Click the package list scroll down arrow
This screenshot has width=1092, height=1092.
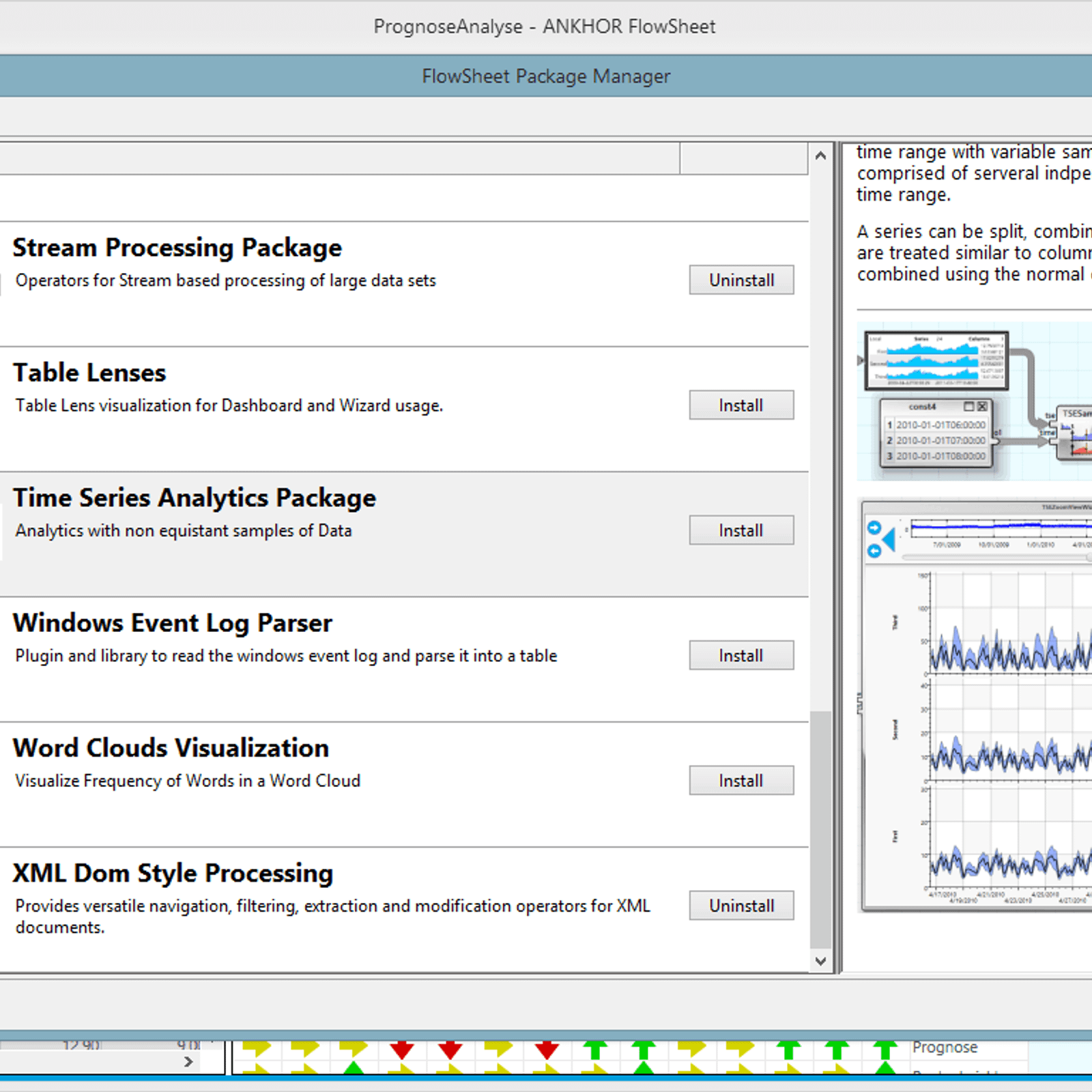click(x=820, y=961)
